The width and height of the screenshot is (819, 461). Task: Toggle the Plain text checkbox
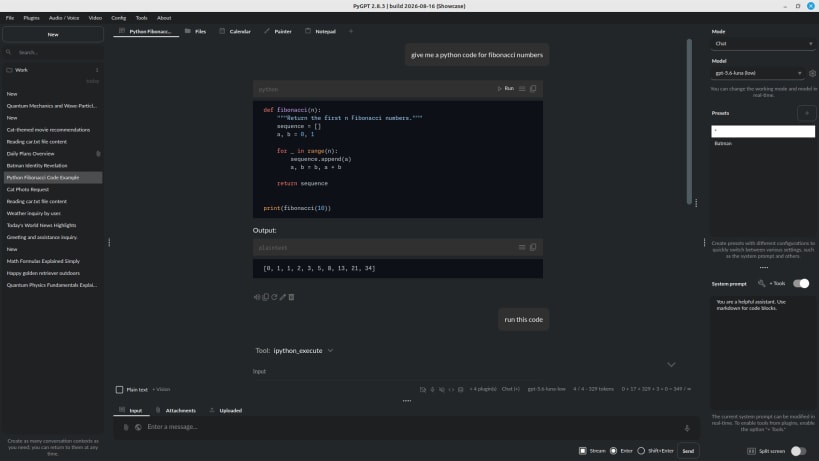point(119,389)
